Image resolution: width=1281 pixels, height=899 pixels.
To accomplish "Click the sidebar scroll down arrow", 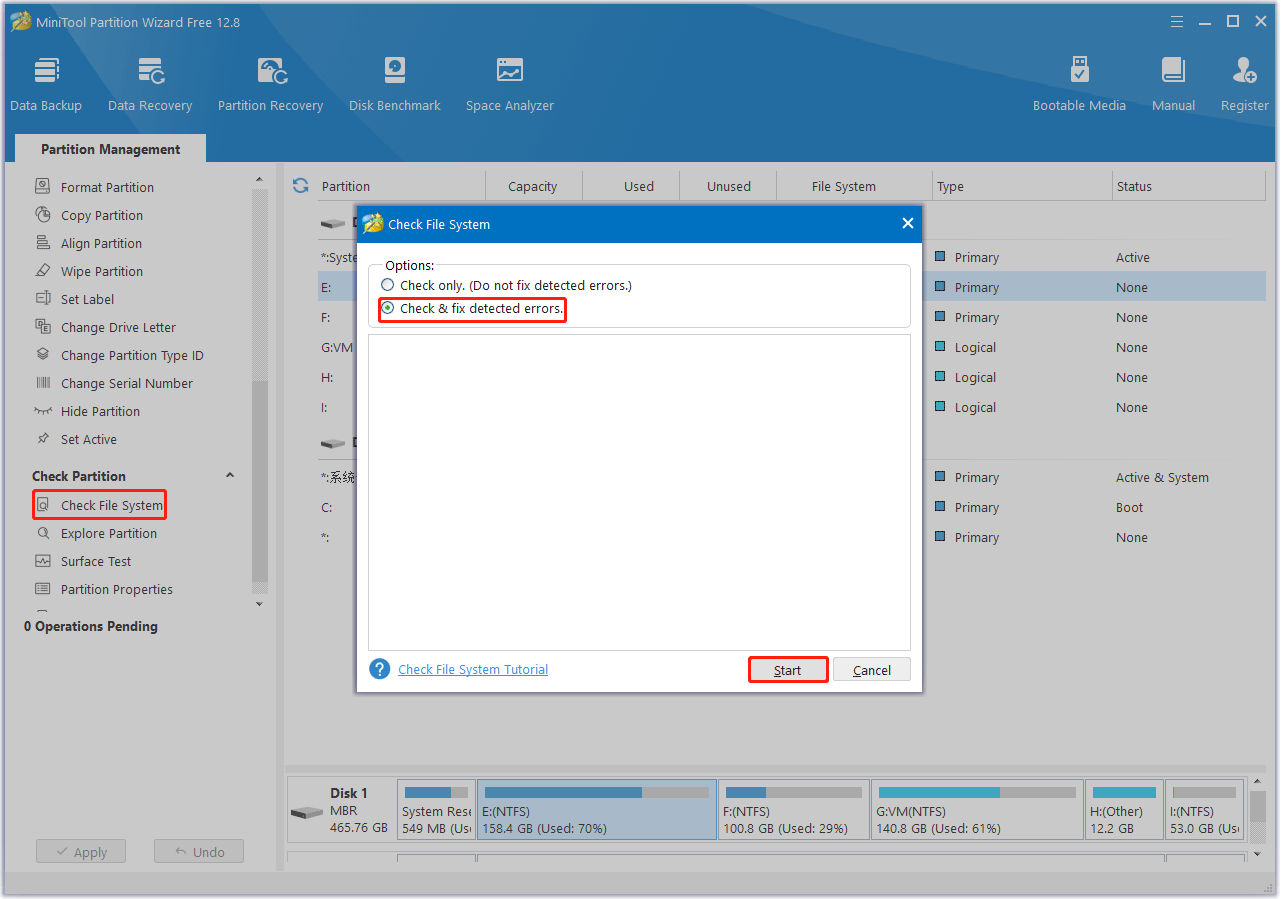I will point(260,604).
